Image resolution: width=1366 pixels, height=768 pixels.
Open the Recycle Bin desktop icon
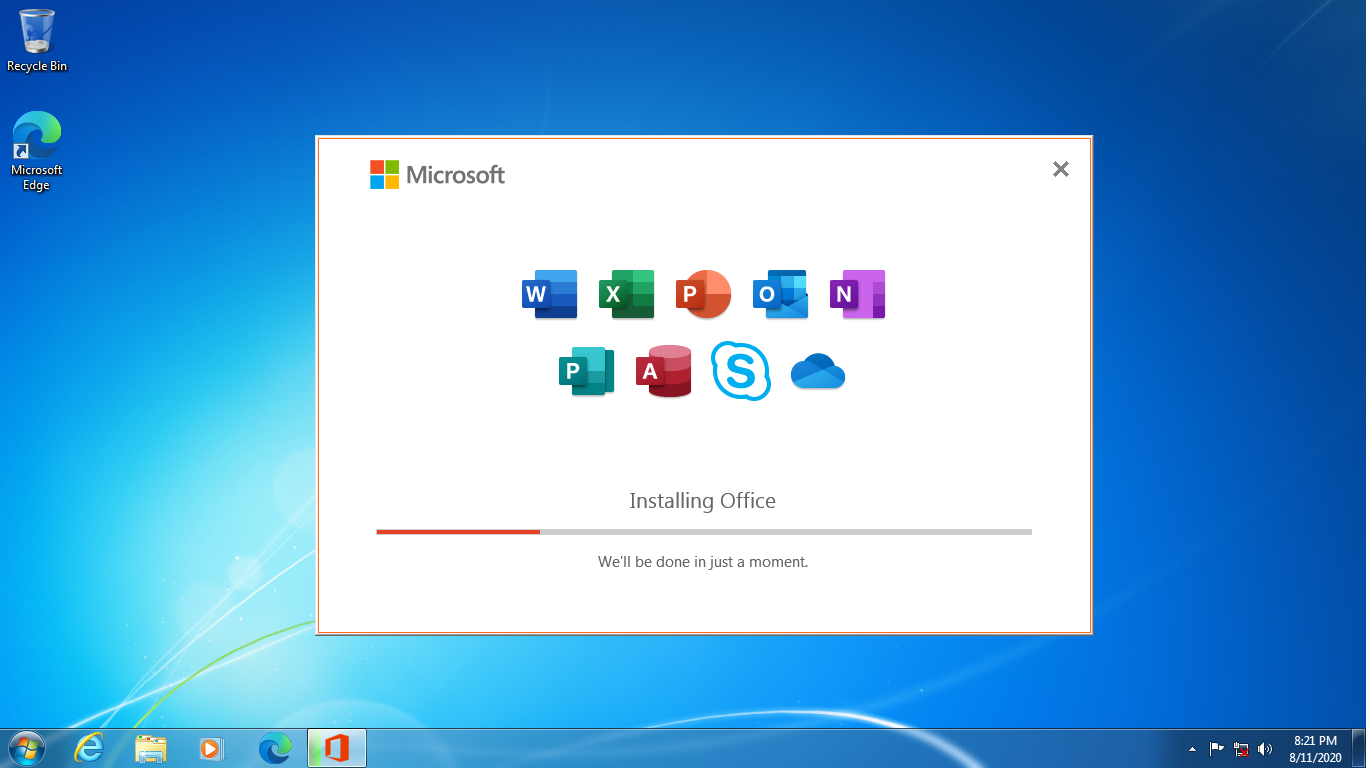(37, 40)
